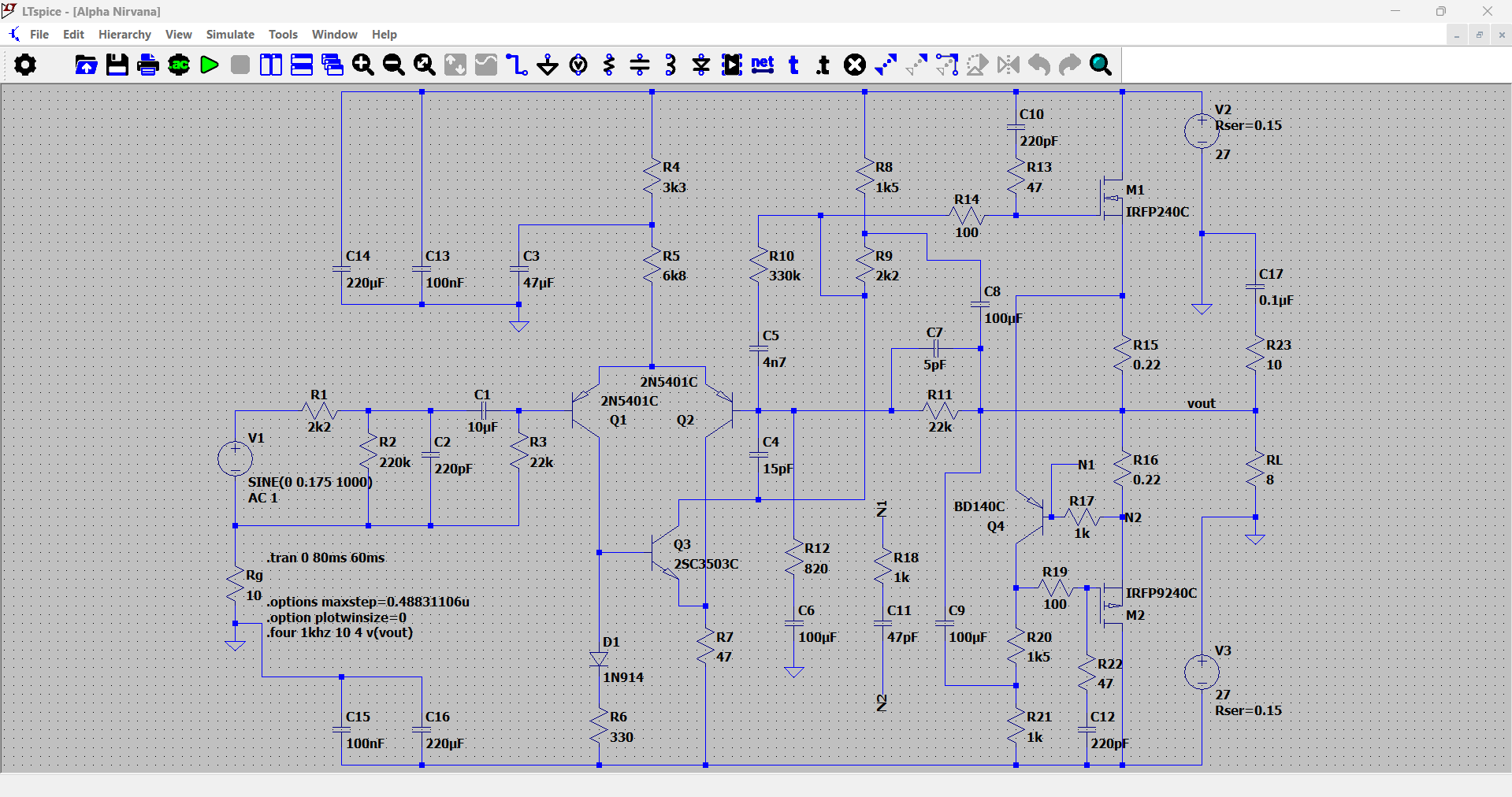Select the Text comment tool
Screen dimensions: 1512x797
click(x=793, y=65)
